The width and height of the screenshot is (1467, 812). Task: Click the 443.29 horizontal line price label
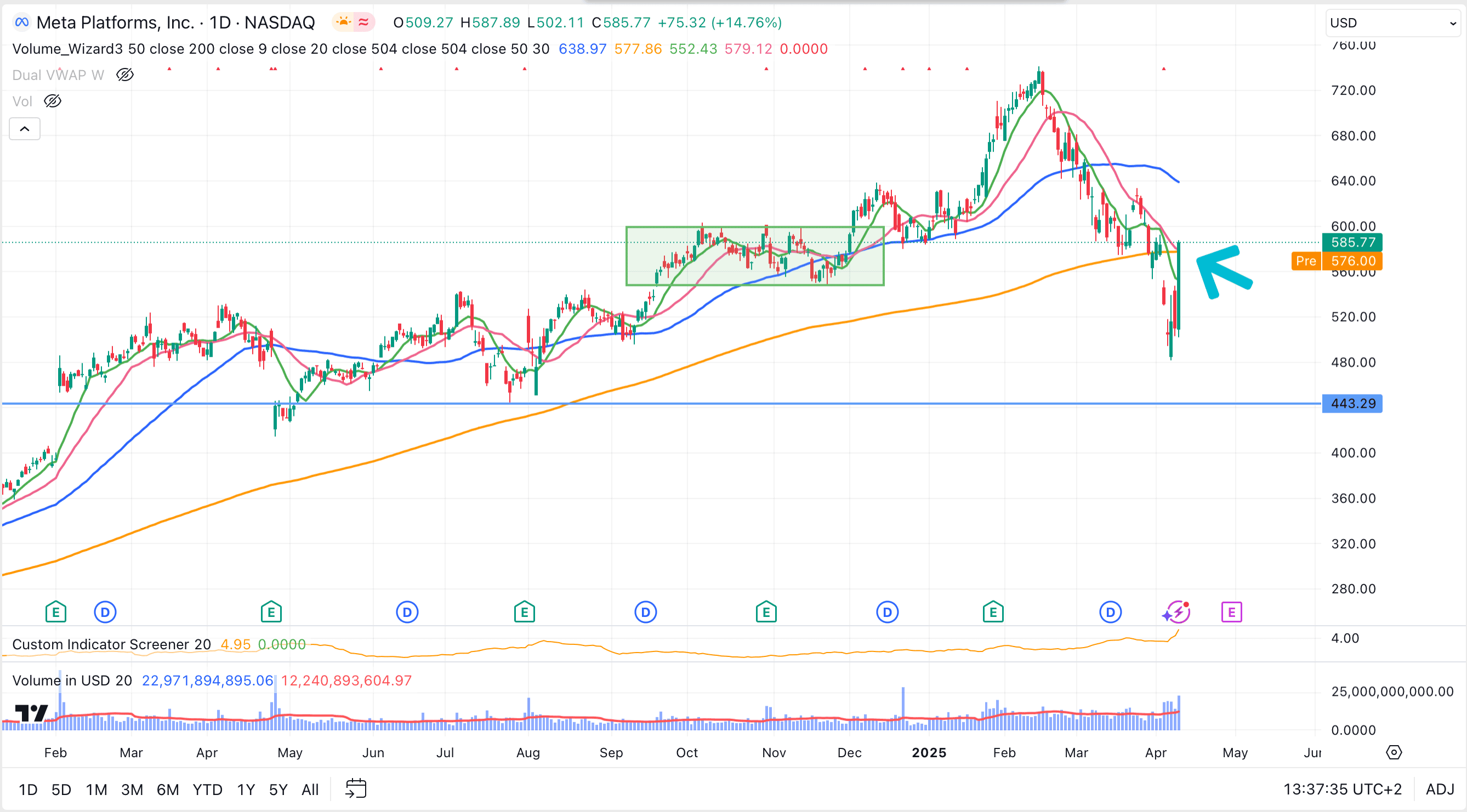click(x=1352, y=403)
